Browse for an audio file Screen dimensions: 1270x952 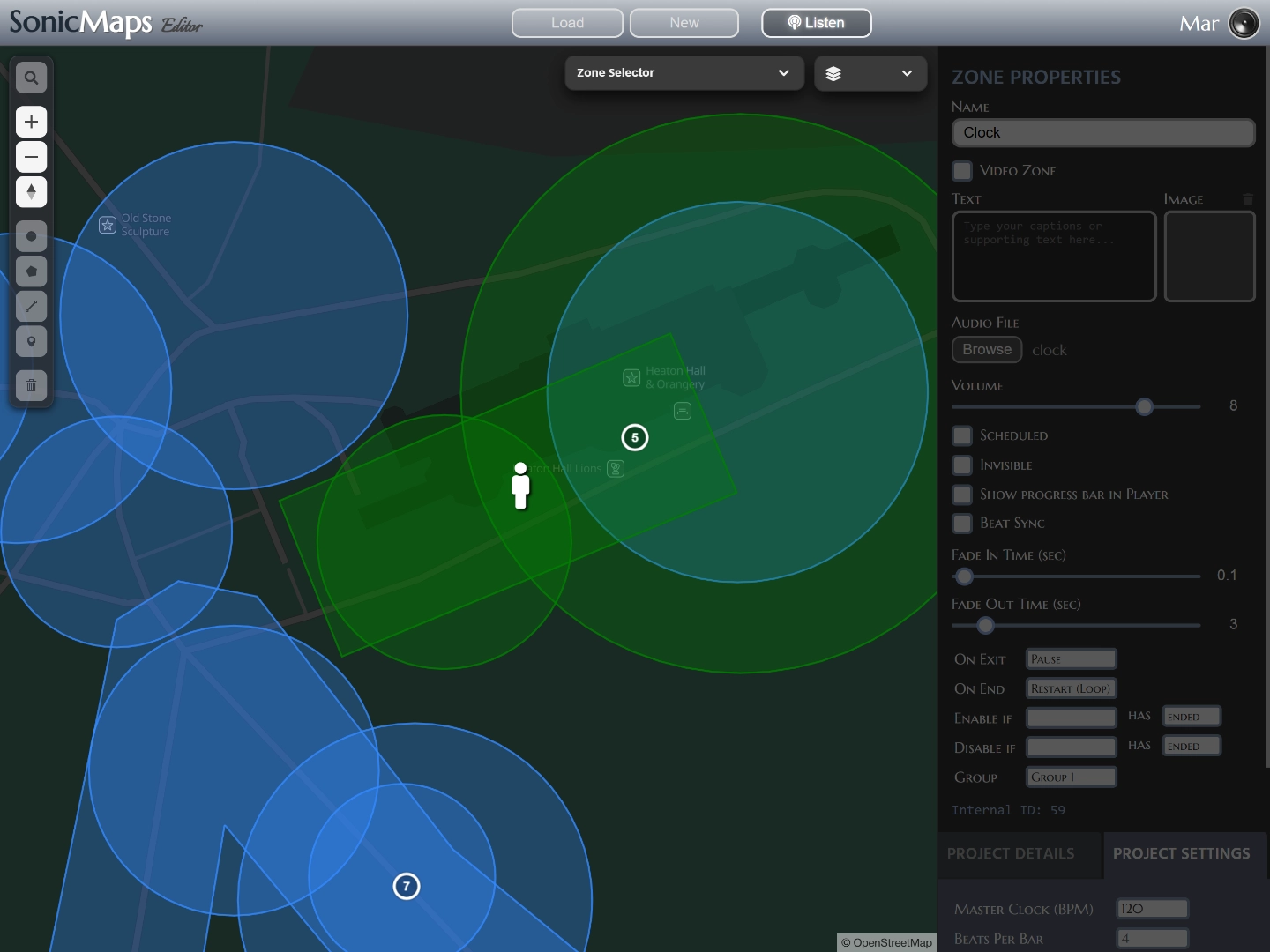(987, 350)
